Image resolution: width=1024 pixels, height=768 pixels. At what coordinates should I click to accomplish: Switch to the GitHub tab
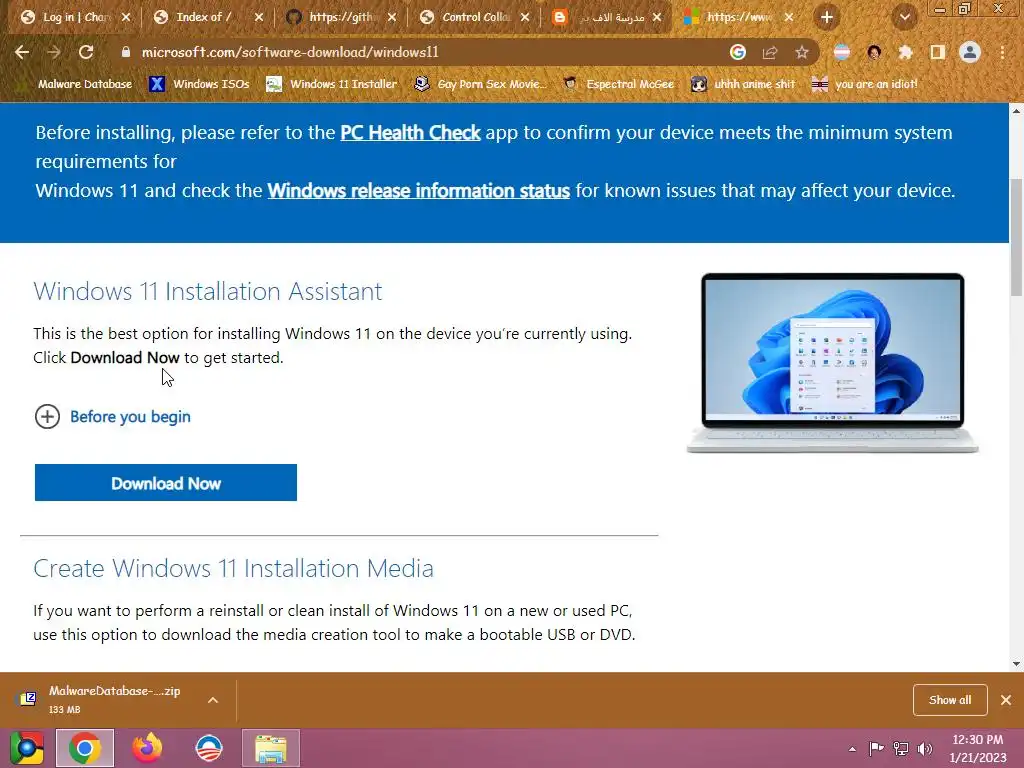[x=342, y=17]
